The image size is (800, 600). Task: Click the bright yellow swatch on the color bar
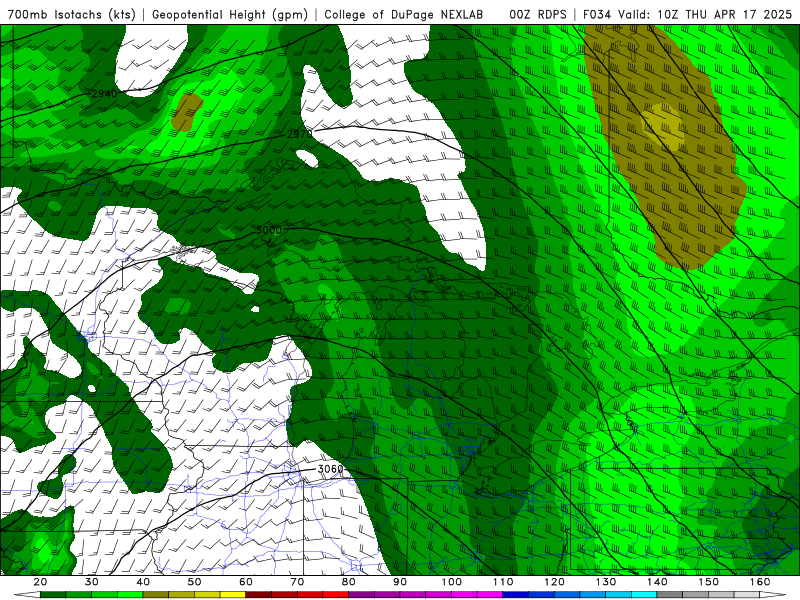(x=233, y=595)
